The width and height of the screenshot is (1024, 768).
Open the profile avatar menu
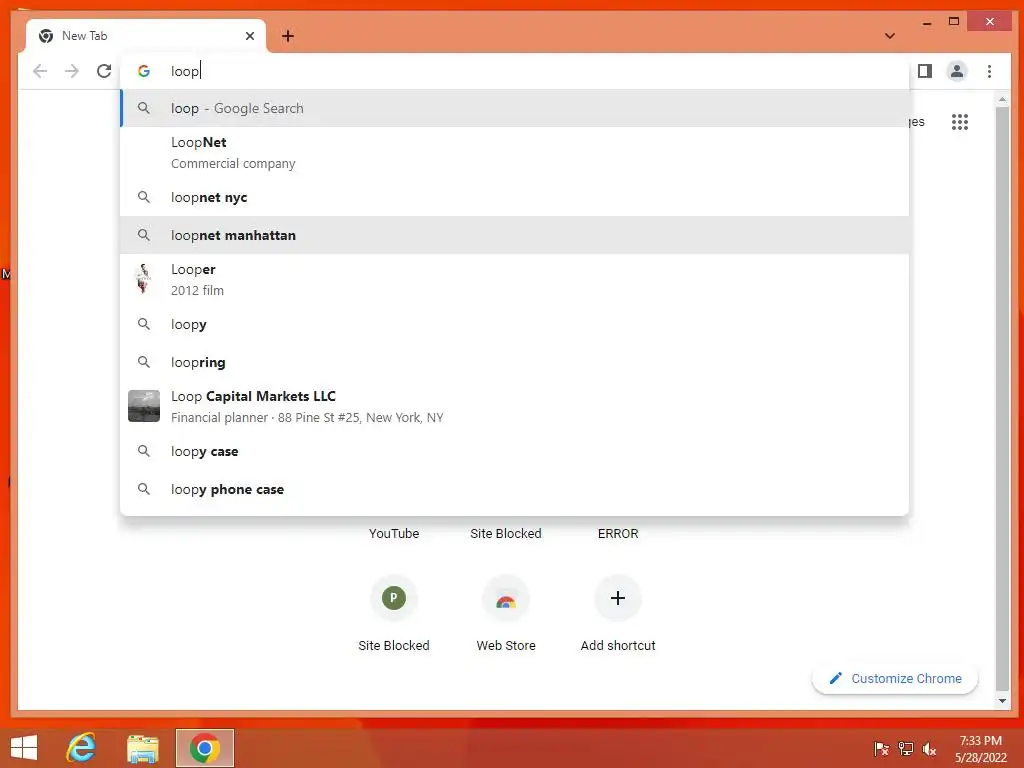click(957, 71)
